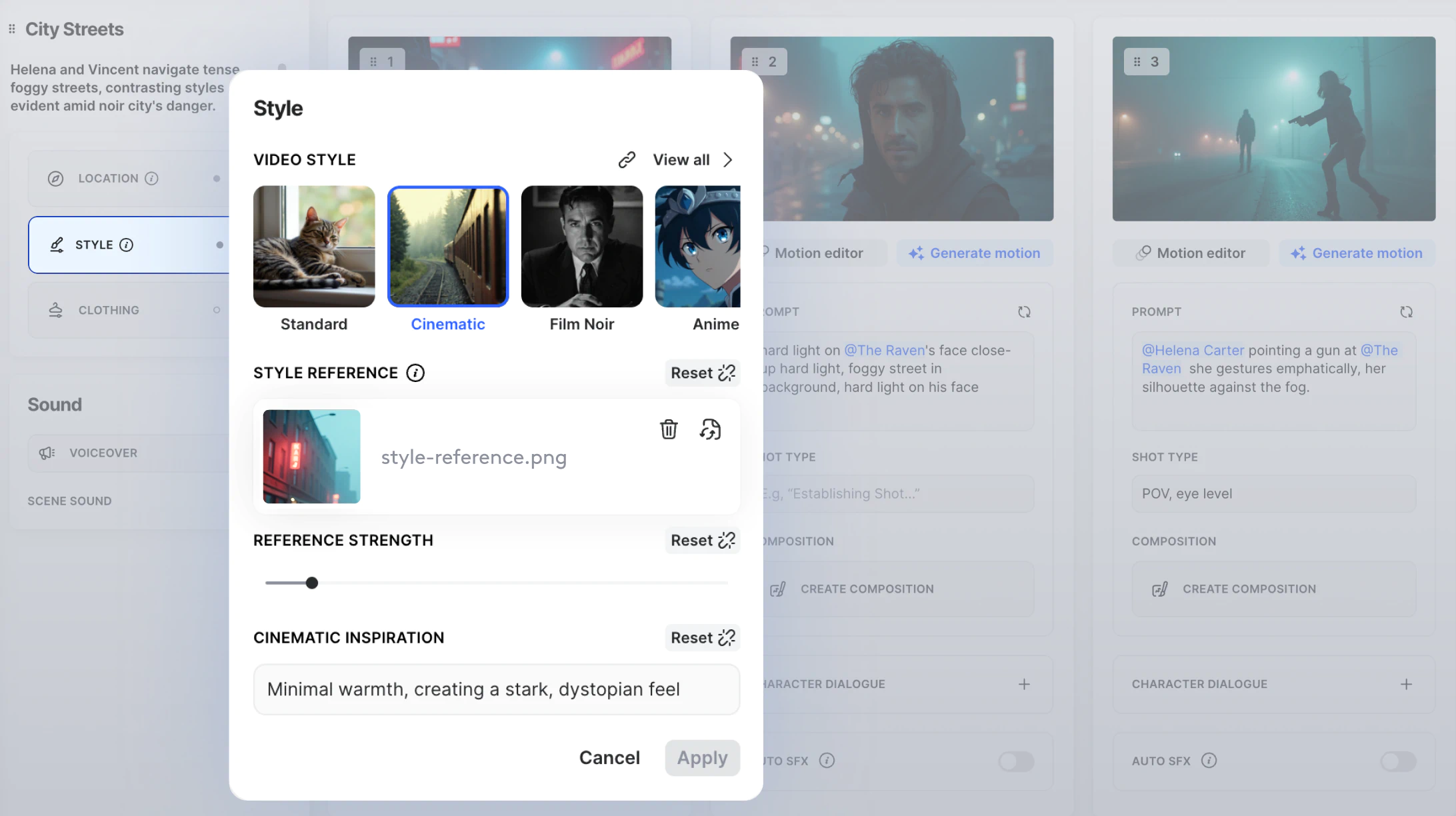
Task: Click shot 2 drag handle badge
Action: 764,62
